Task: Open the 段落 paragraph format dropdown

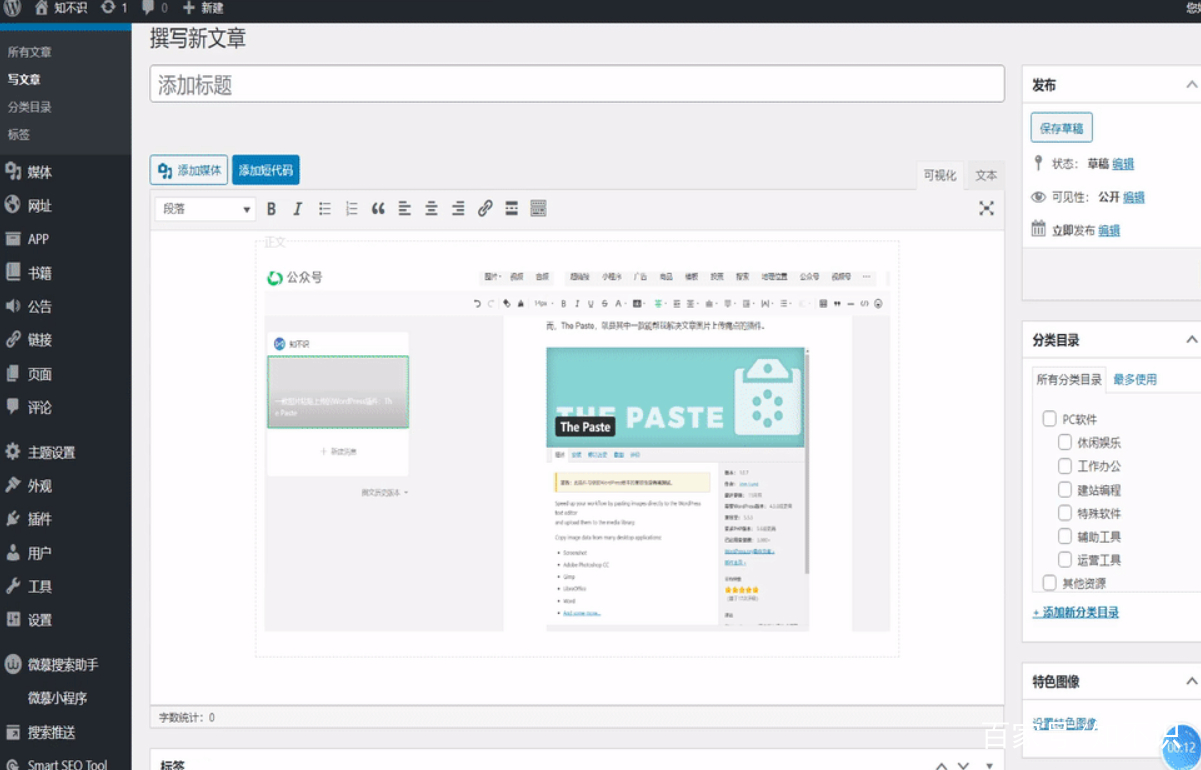Action: [x=206, y=209]
